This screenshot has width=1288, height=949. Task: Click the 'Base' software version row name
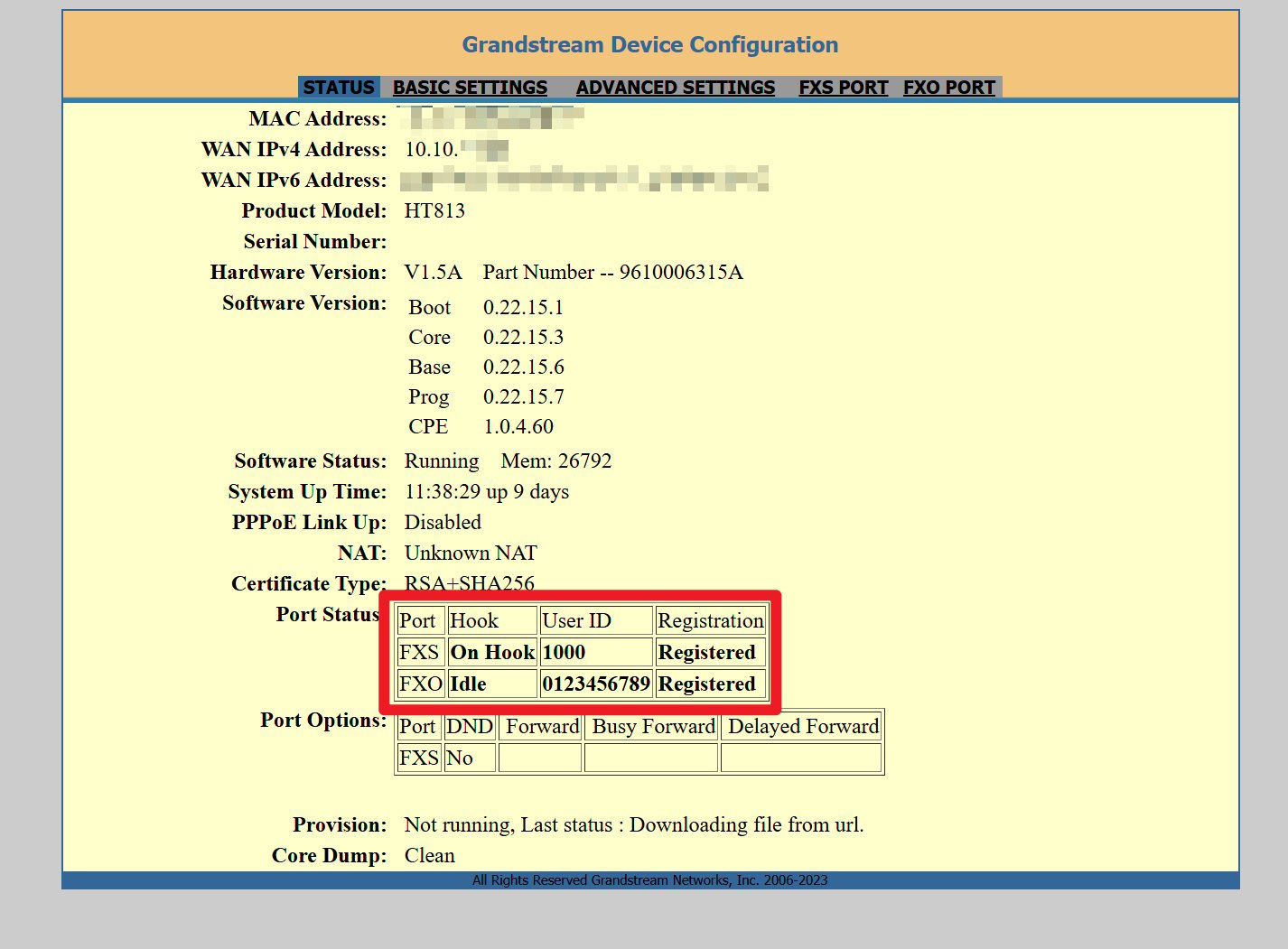pyautogui.click(x=429, y=368)
